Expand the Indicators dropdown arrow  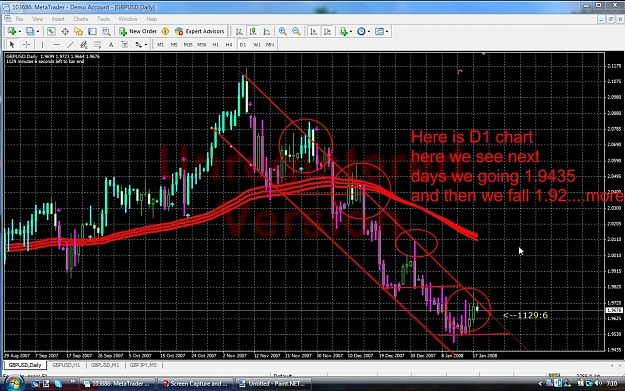(351, 31)
